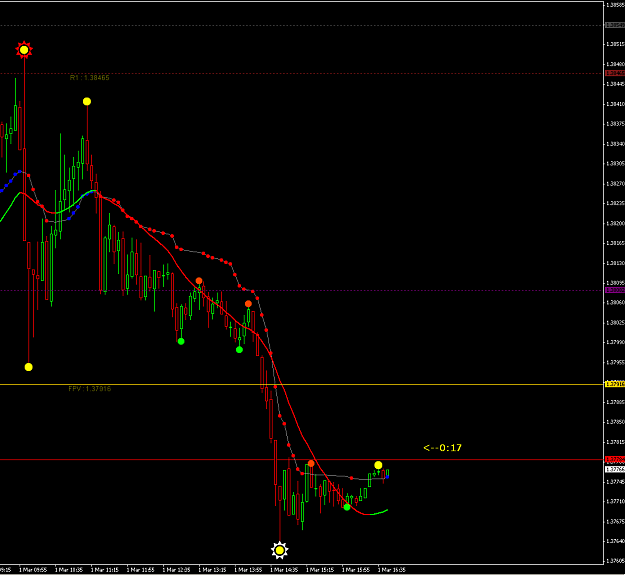Click the 1.38410 price axis label
The height and width of the screenshot is (575, 625).
click(615, 104)
